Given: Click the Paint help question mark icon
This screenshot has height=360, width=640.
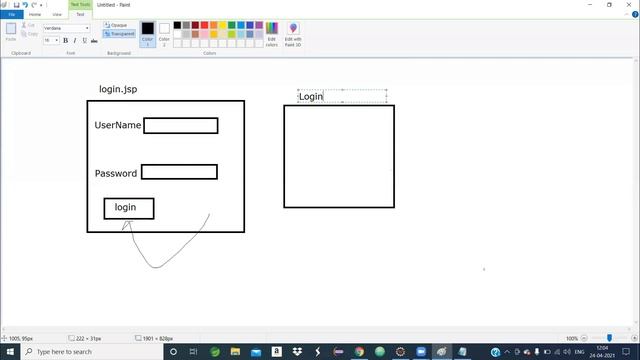Looking at the screenshot, I should click(x=635, y=14).
